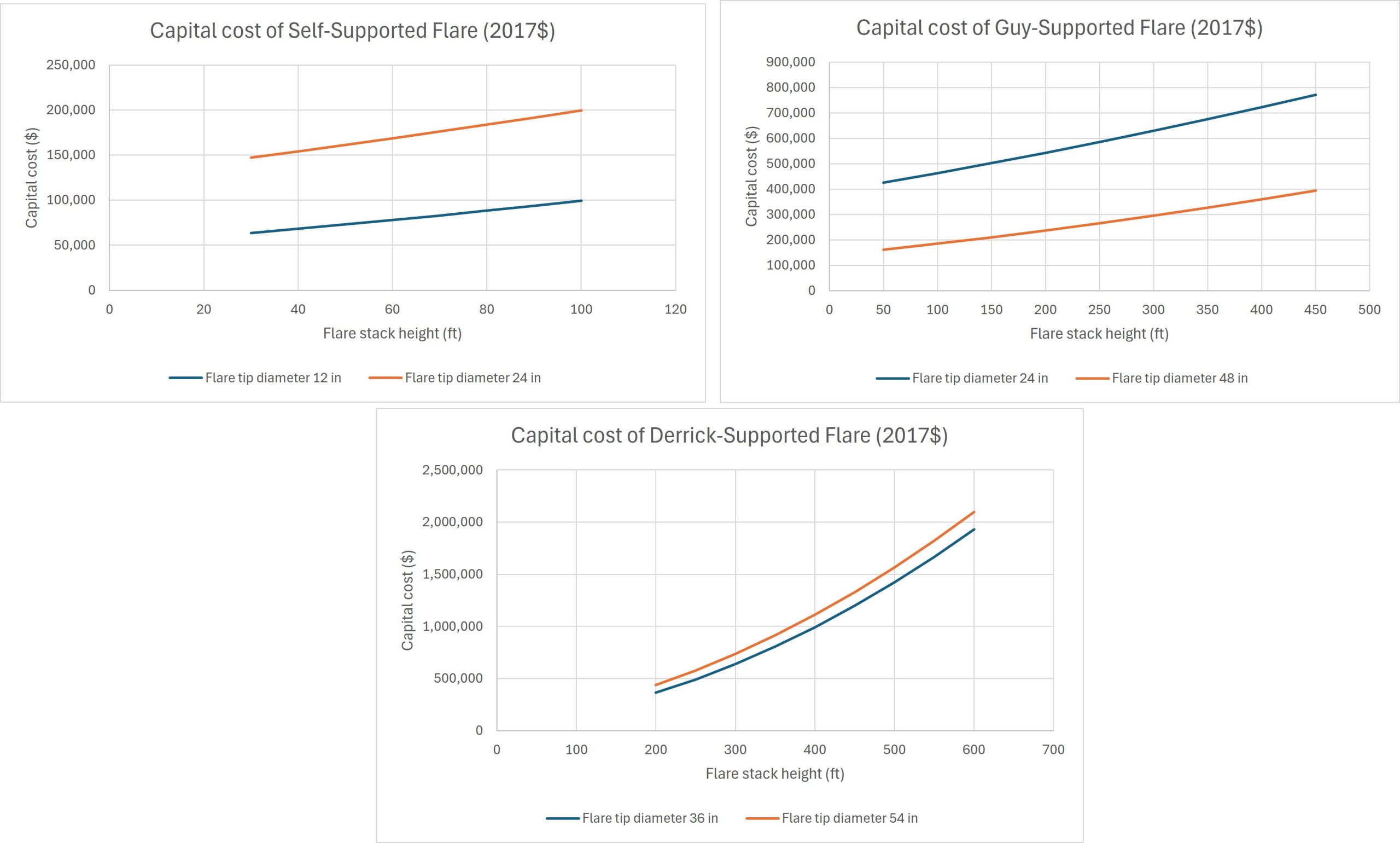This screenshot has height=843, width=1400.
Task: Click the 2,500,000 label on Derrick chart
Action: [452, 470]
